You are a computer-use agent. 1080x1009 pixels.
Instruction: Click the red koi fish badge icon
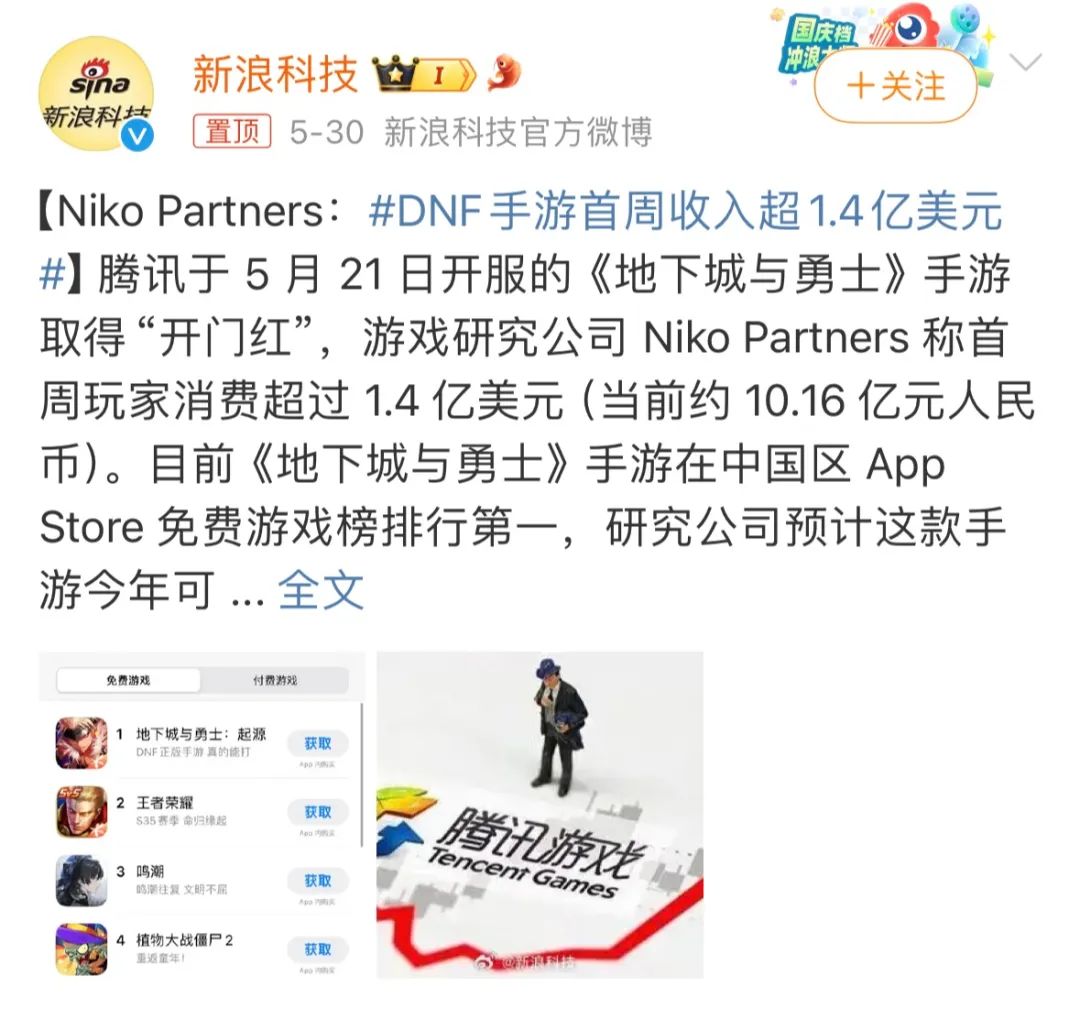(503, 72)
